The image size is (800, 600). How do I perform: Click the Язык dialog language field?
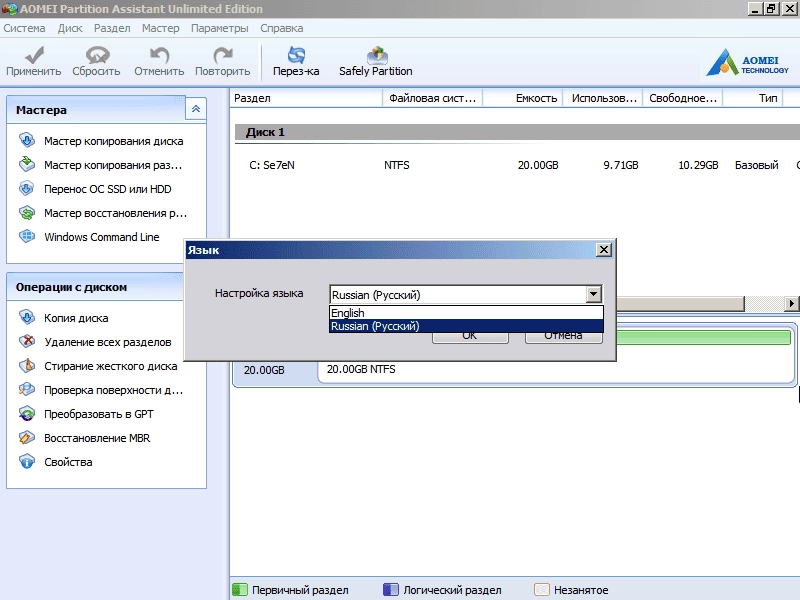click(458, 294)
